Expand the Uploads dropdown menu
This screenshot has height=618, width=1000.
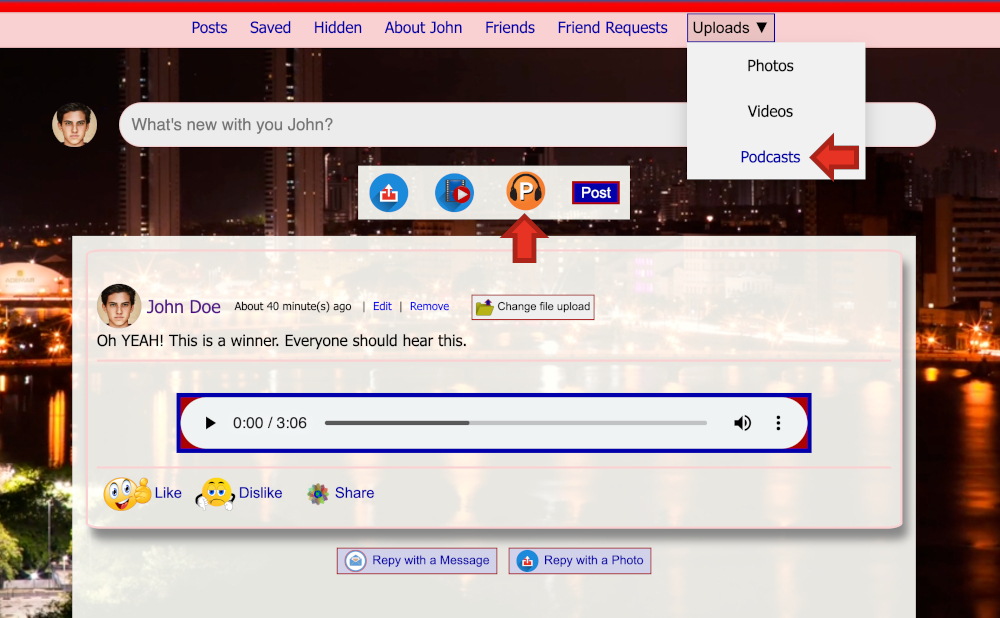click(730, 27)
